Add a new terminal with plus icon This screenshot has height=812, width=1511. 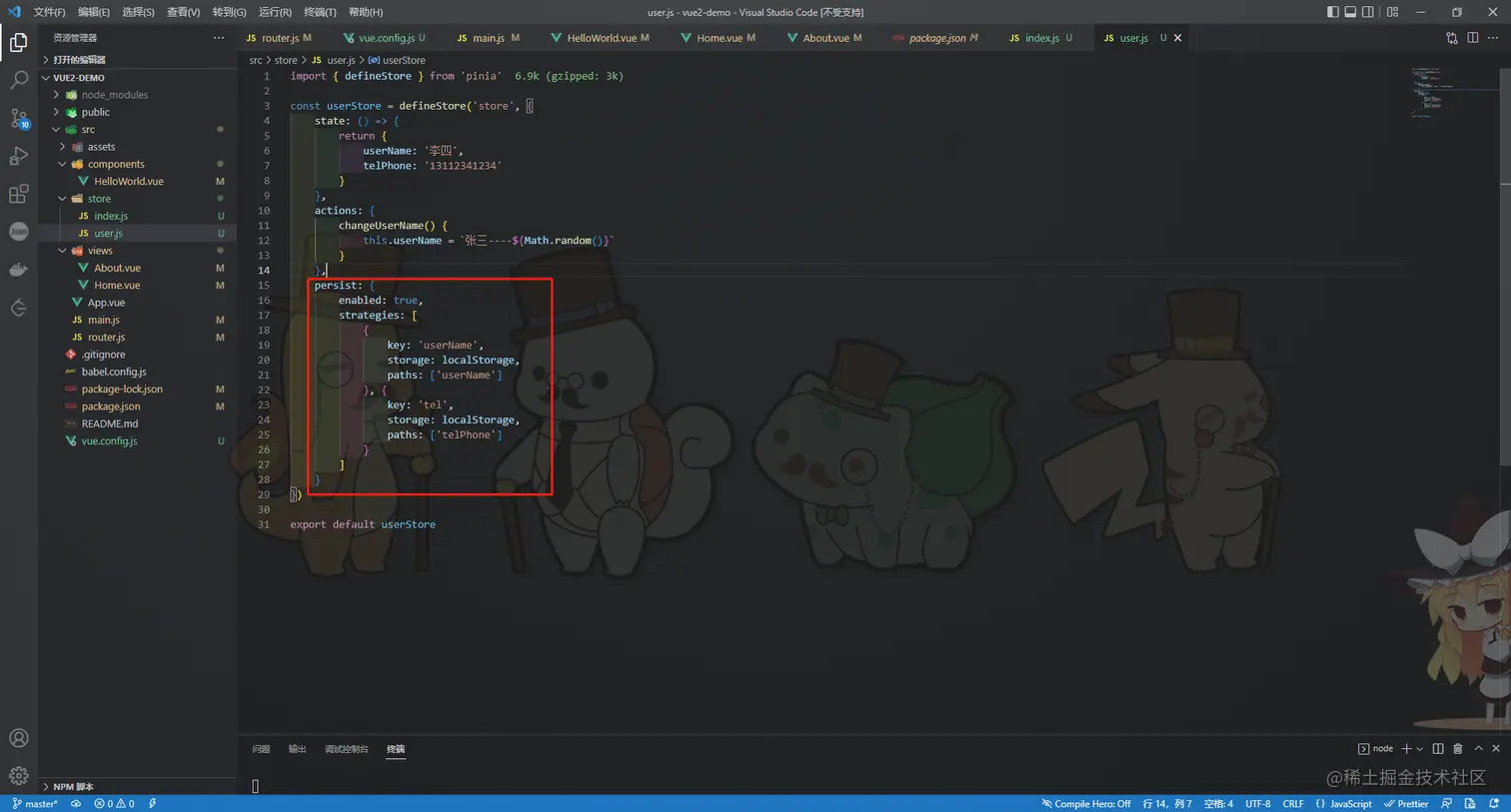(x=1406, y=748)
